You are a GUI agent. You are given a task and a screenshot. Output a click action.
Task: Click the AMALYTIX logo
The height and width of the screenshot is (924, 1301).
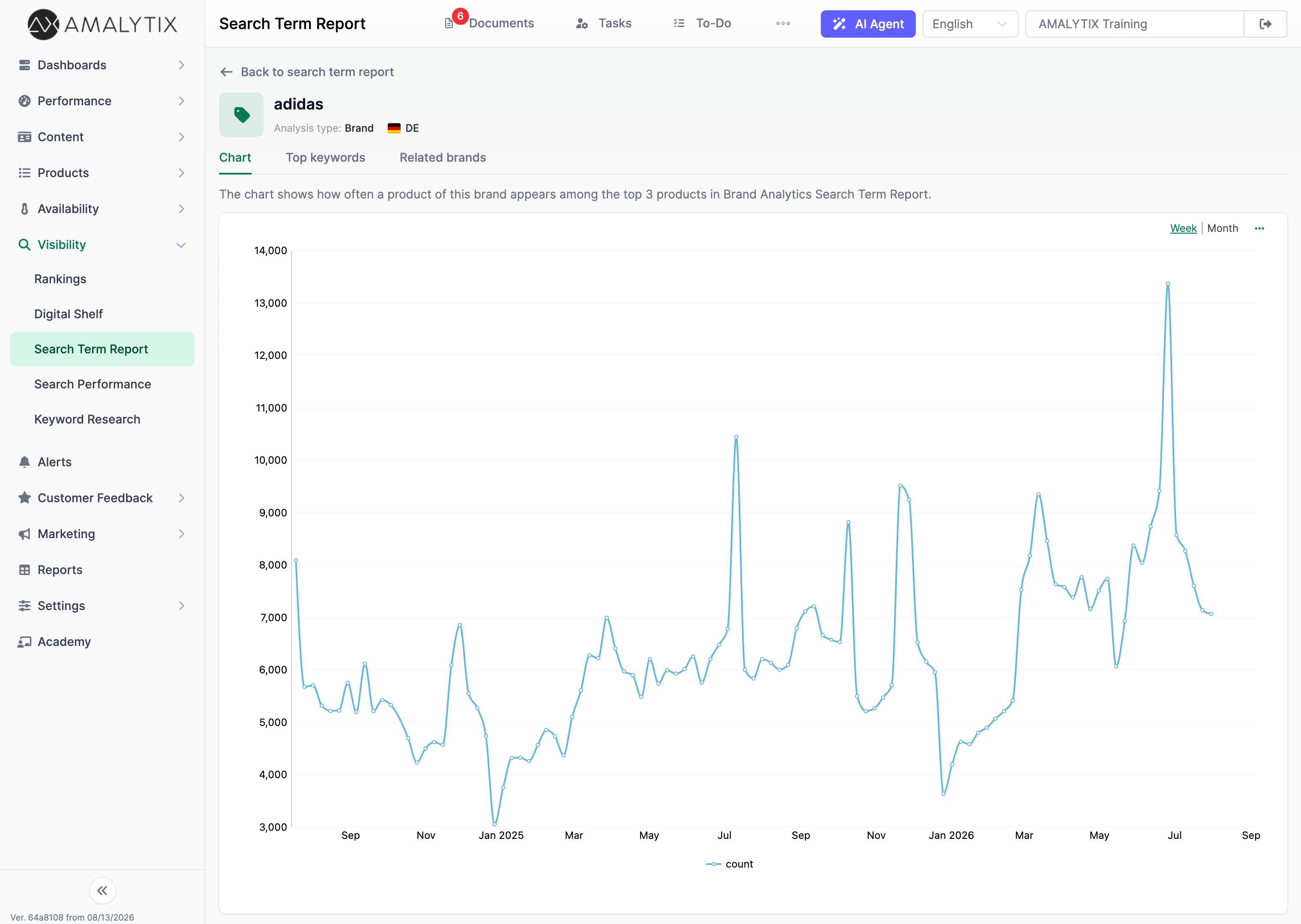pos(102,24)
